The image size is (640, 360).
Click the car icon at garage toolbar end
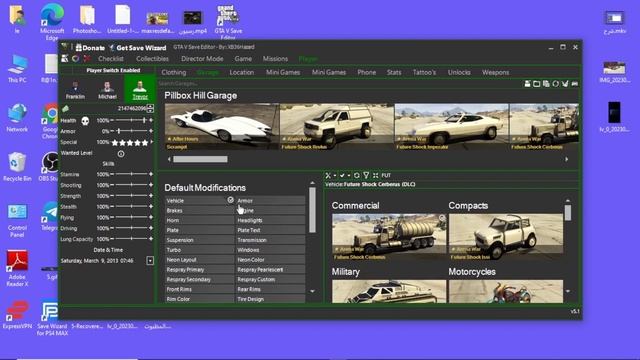575,84
